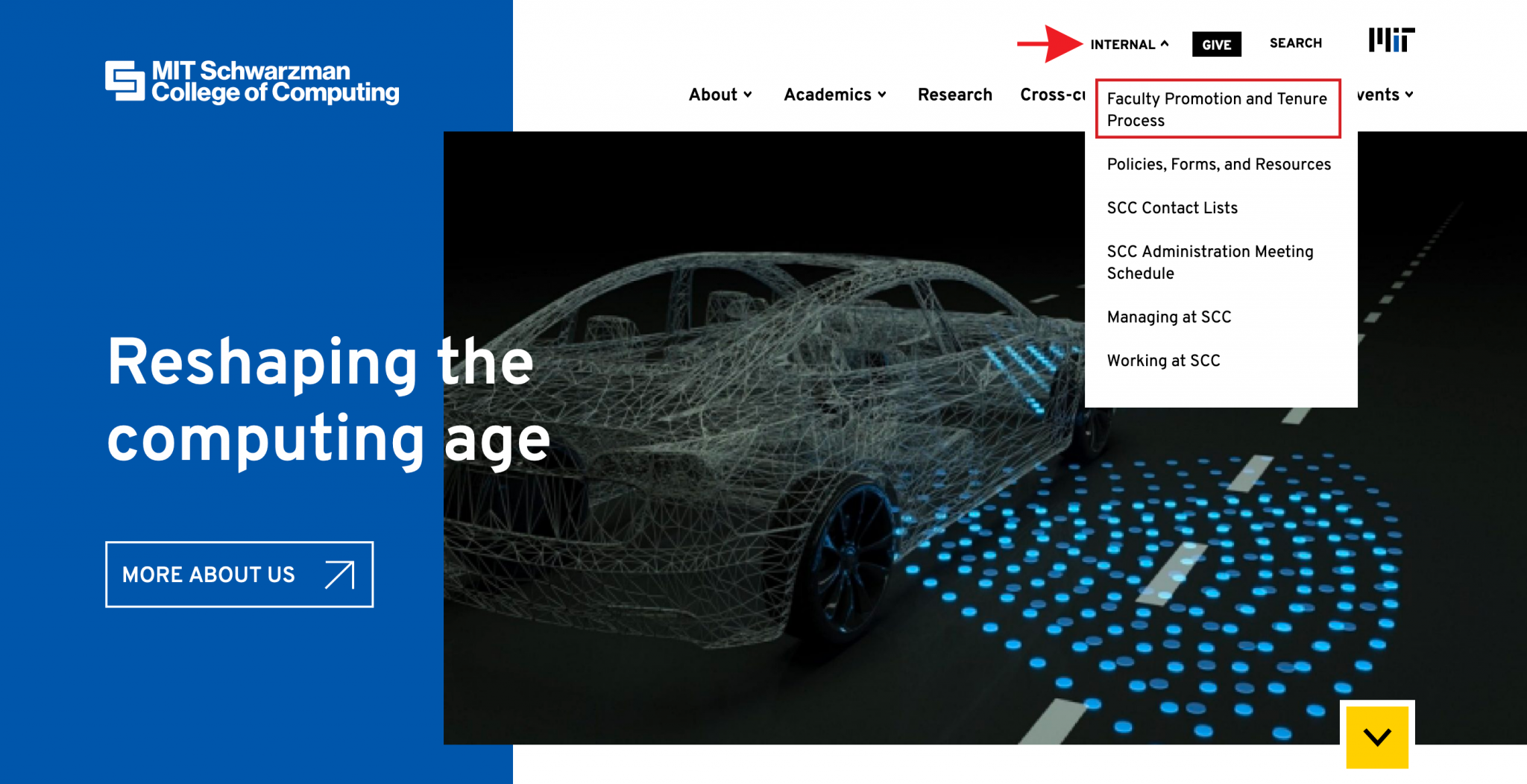Open the Cross-cutting navigation item
Screen dimensions: 1527x784
click(x=1052, y=95)
